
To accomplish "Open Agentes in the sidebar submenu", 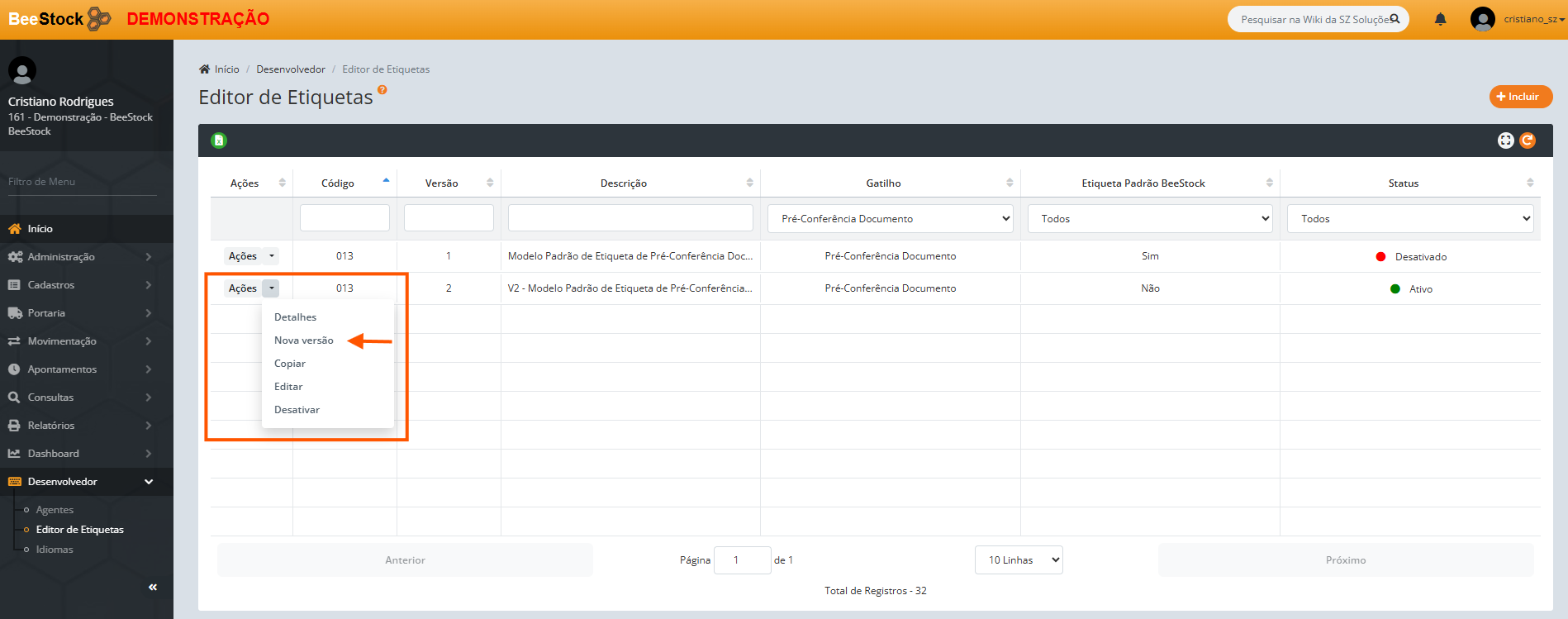I will click(x=55, y=510).
